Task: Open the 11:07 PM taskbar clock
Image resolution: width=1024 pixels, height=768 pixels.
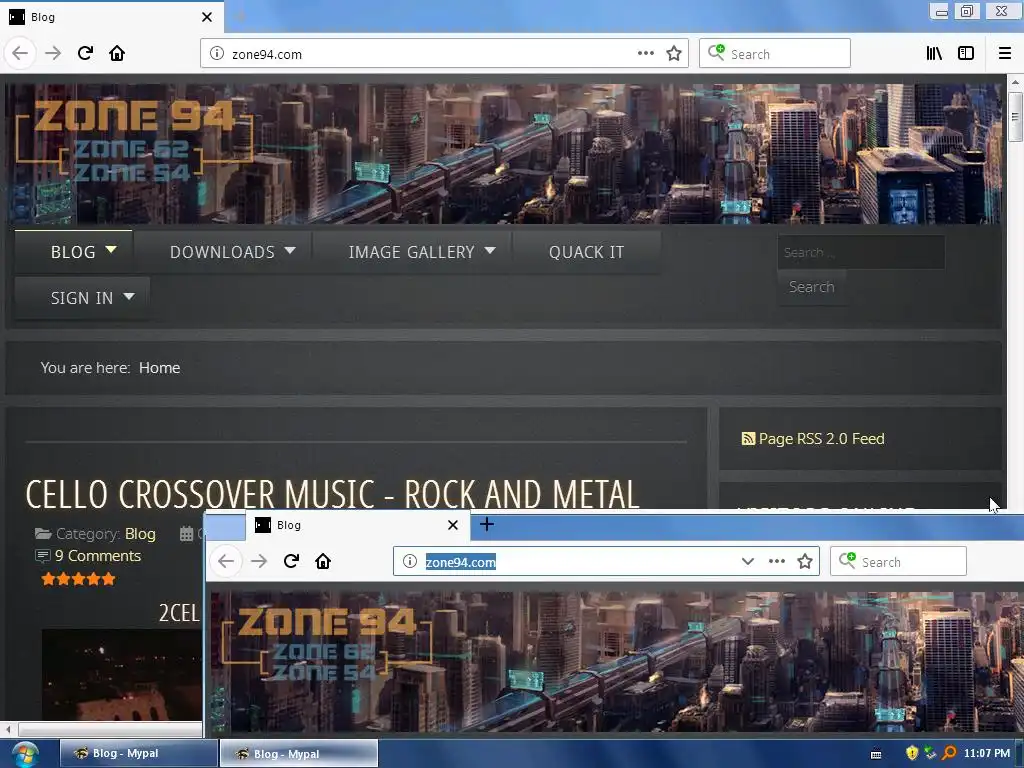Action: pos(987,754)
